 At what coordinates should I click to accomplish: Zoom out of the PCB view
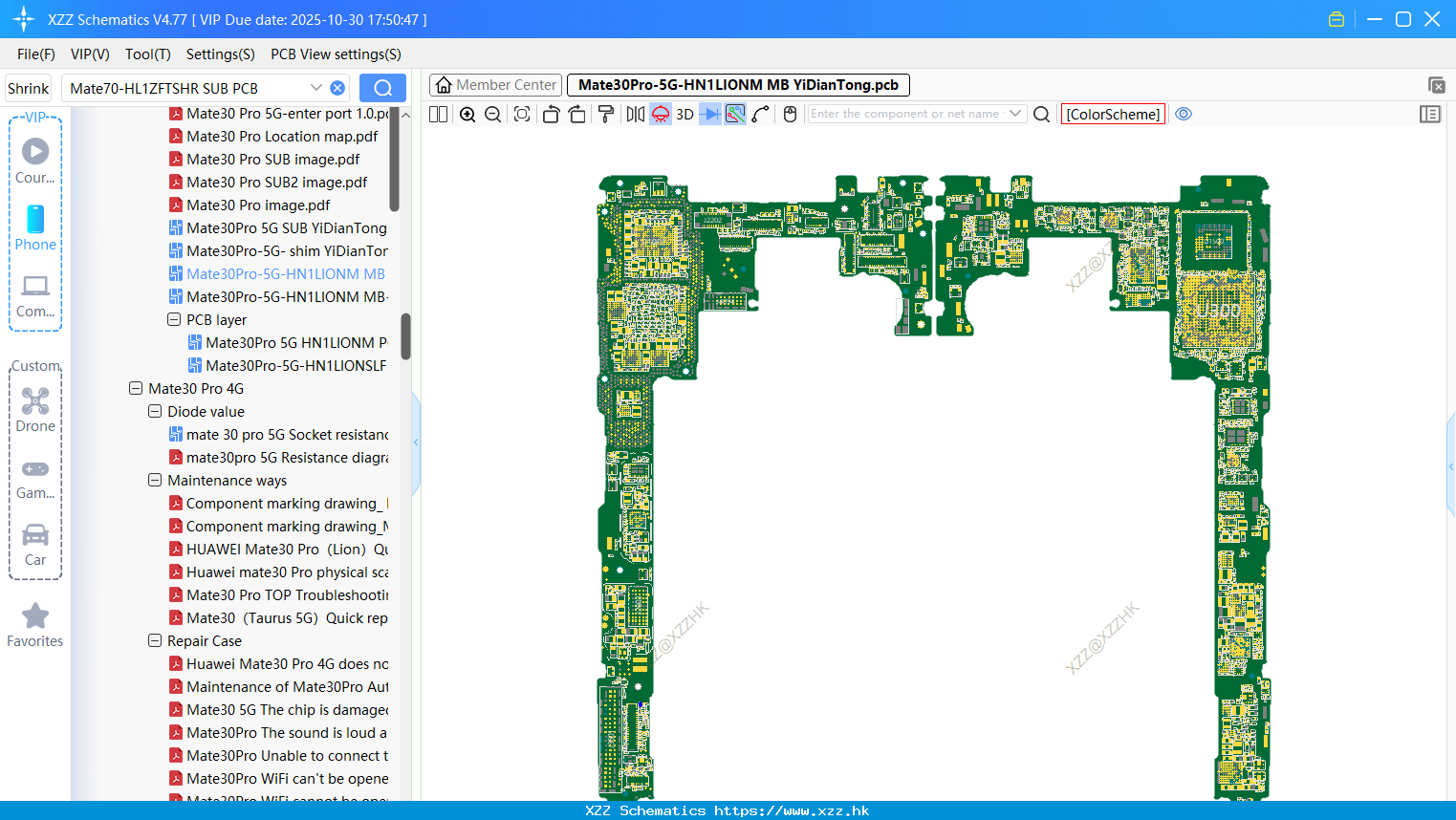(x=493, y=114)
